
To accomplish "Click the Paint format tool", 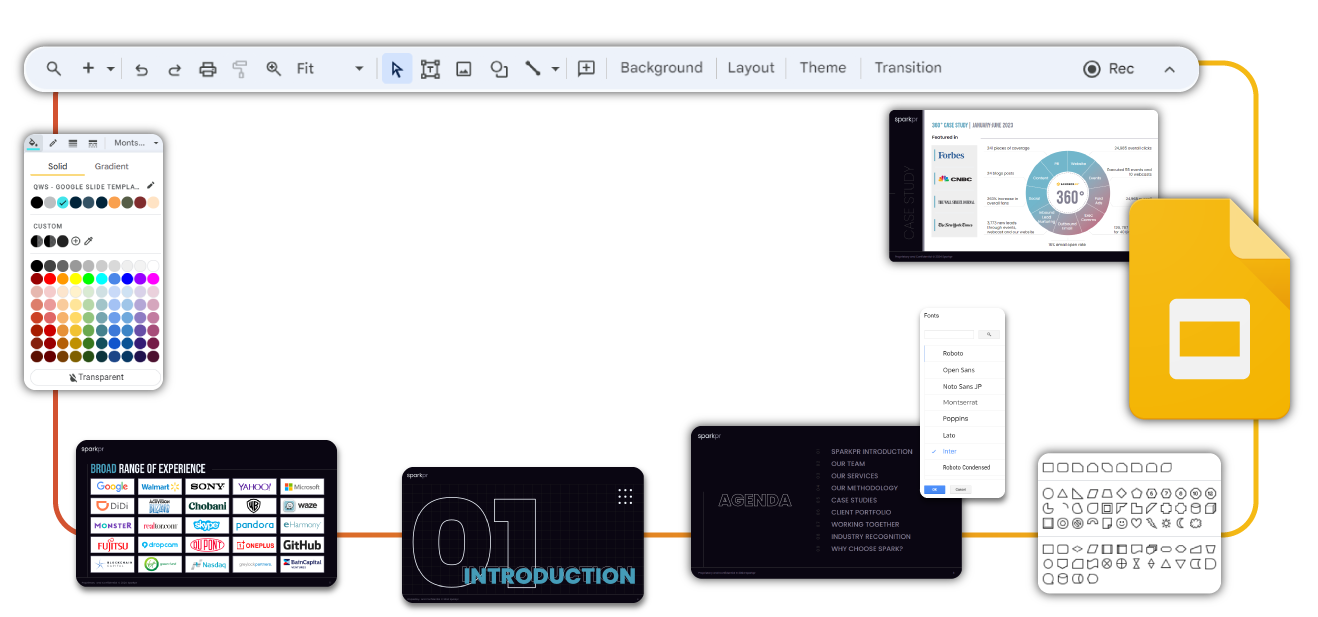I will (239, 68).
